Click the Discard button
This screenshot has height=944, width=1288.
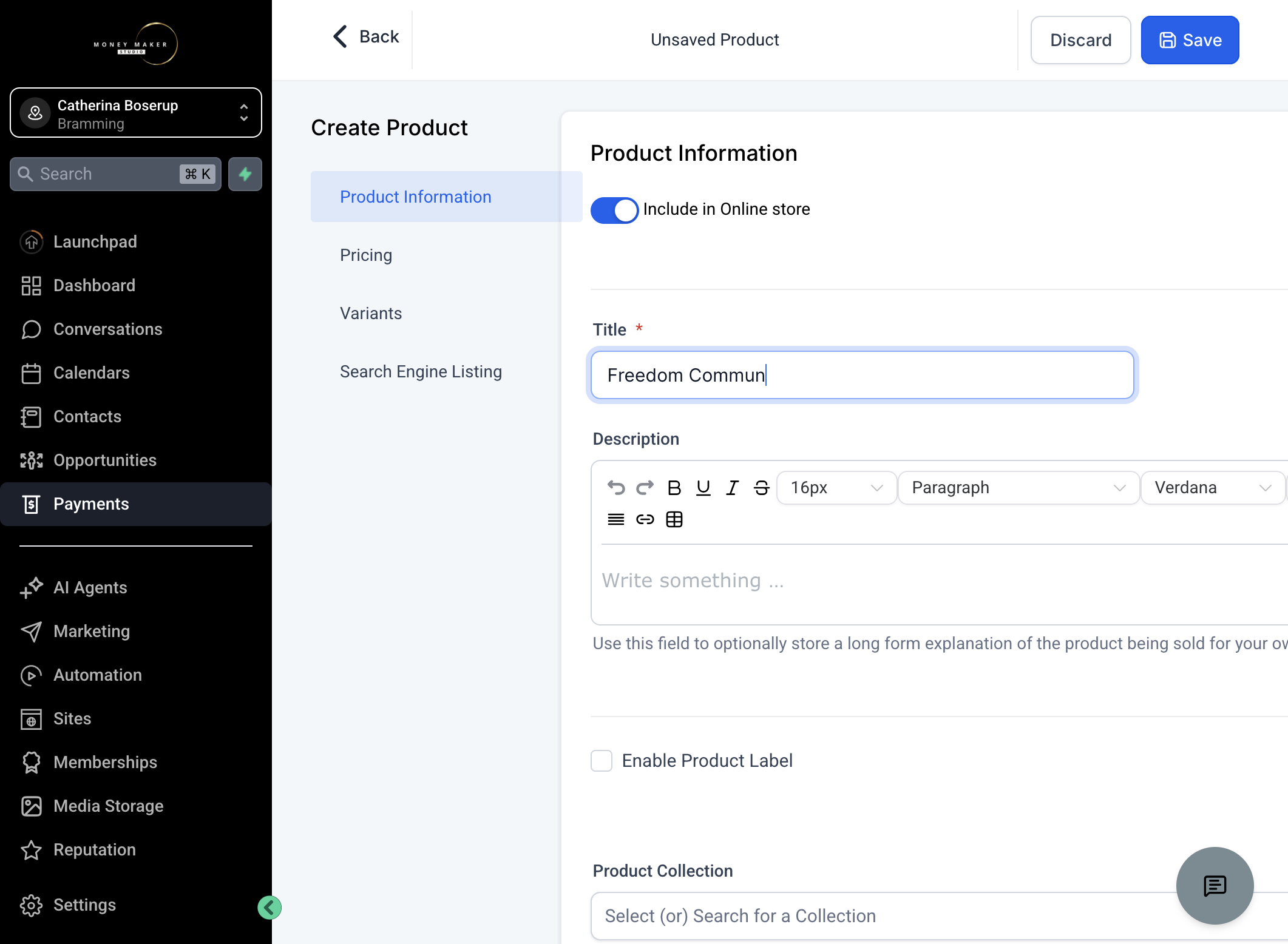pos(1080,40)
